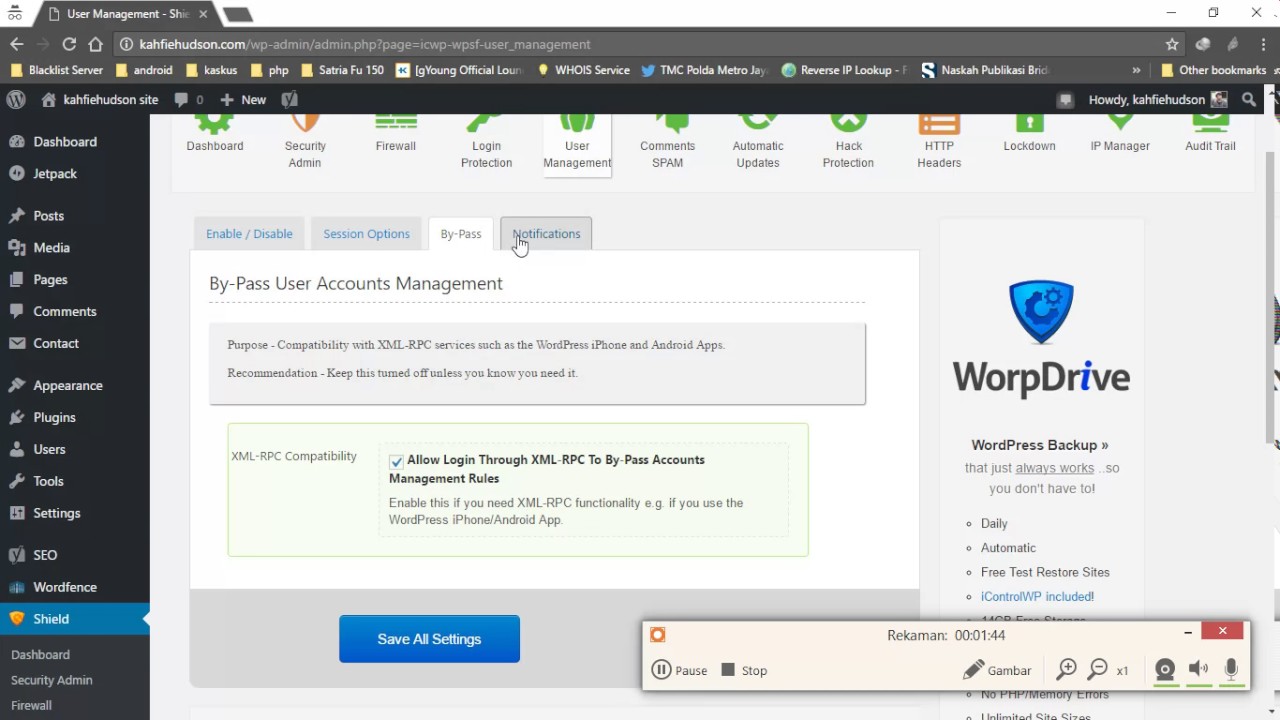
Task: Open the Hack Protection module
Action: [848, 142]
